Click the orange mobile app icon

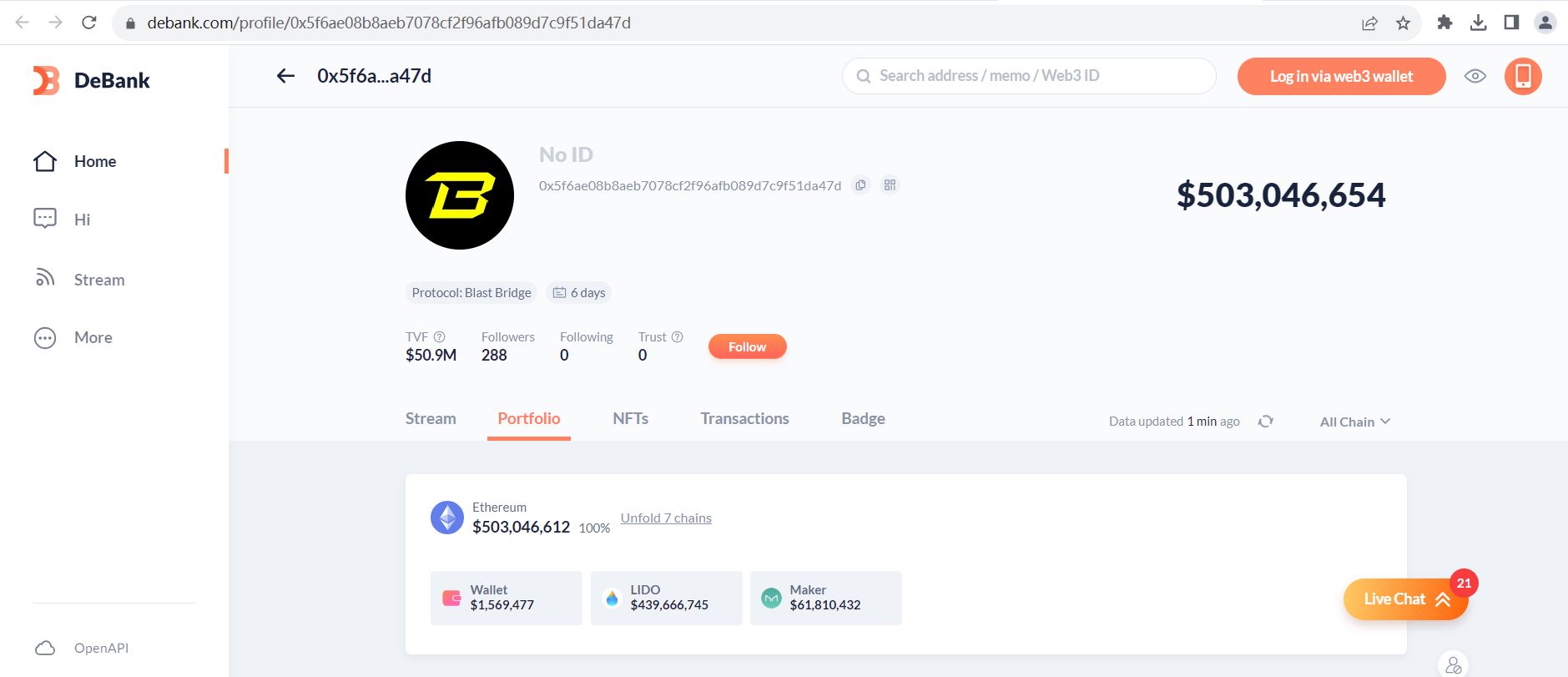[1523, 76]
